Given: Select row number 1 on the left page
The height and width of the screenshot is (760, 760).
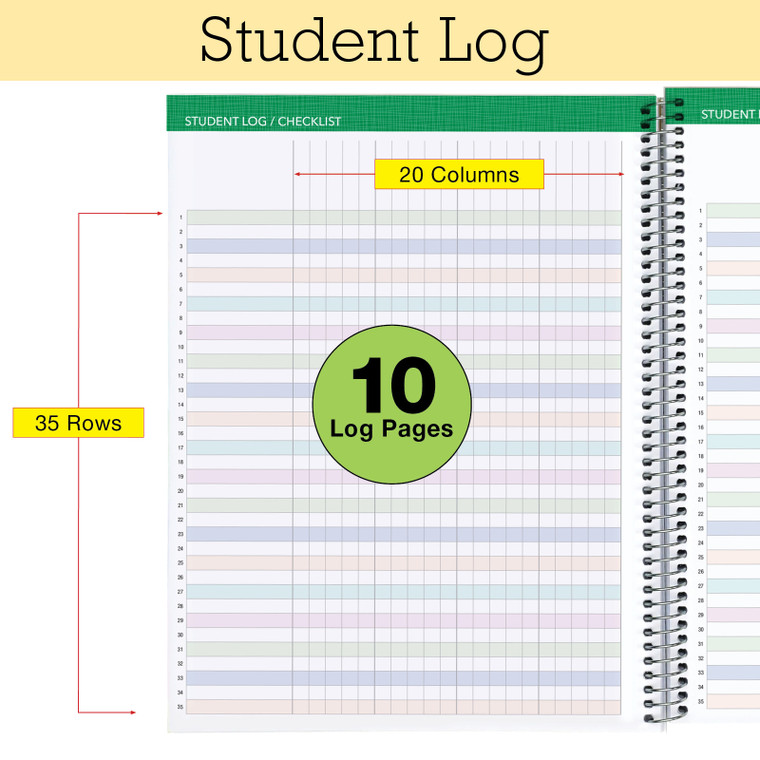Looking at the screenshot, I should pos(181,217).
